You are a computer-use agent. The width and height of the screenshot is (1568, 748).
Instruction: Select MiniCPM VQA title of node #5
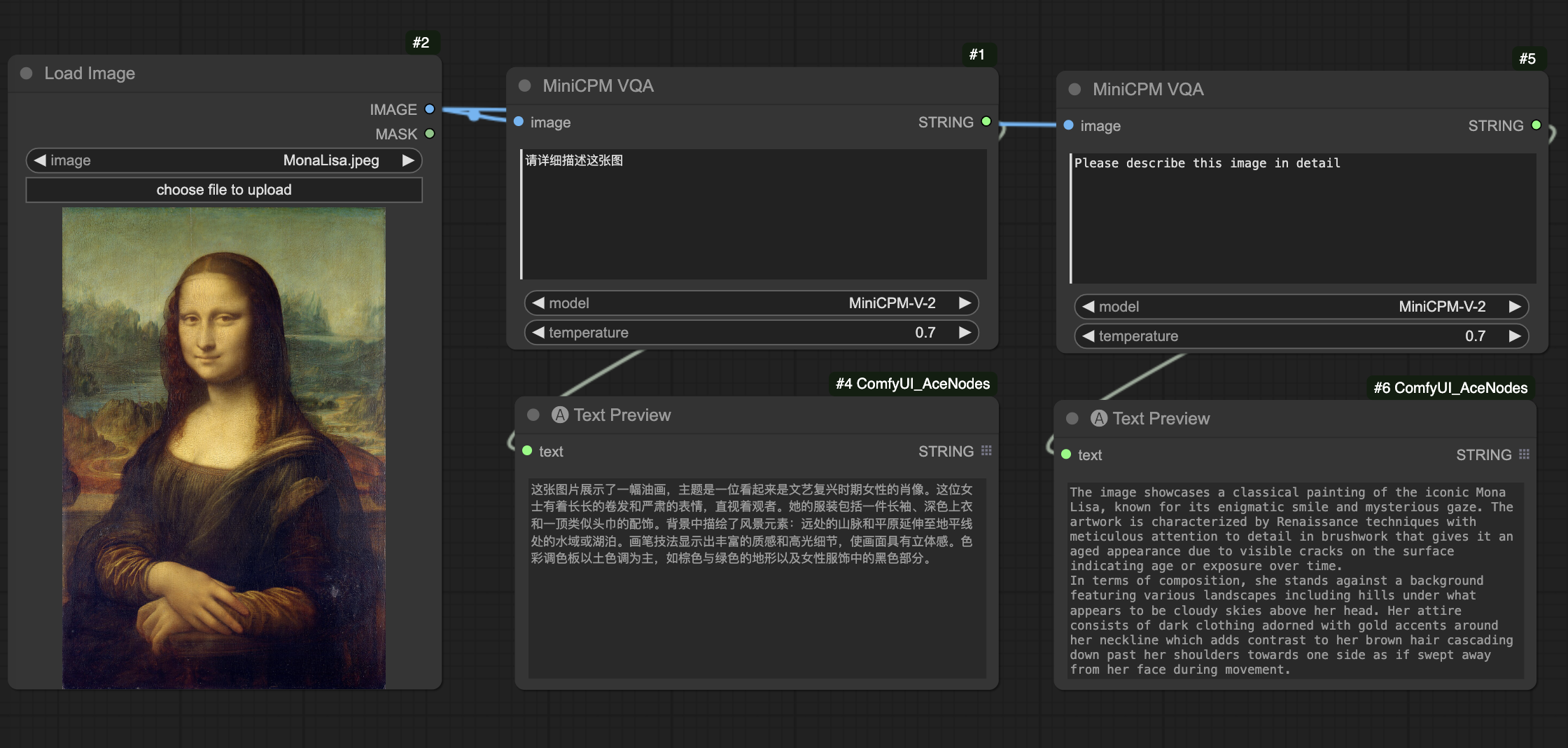(x=1148, y=89)
